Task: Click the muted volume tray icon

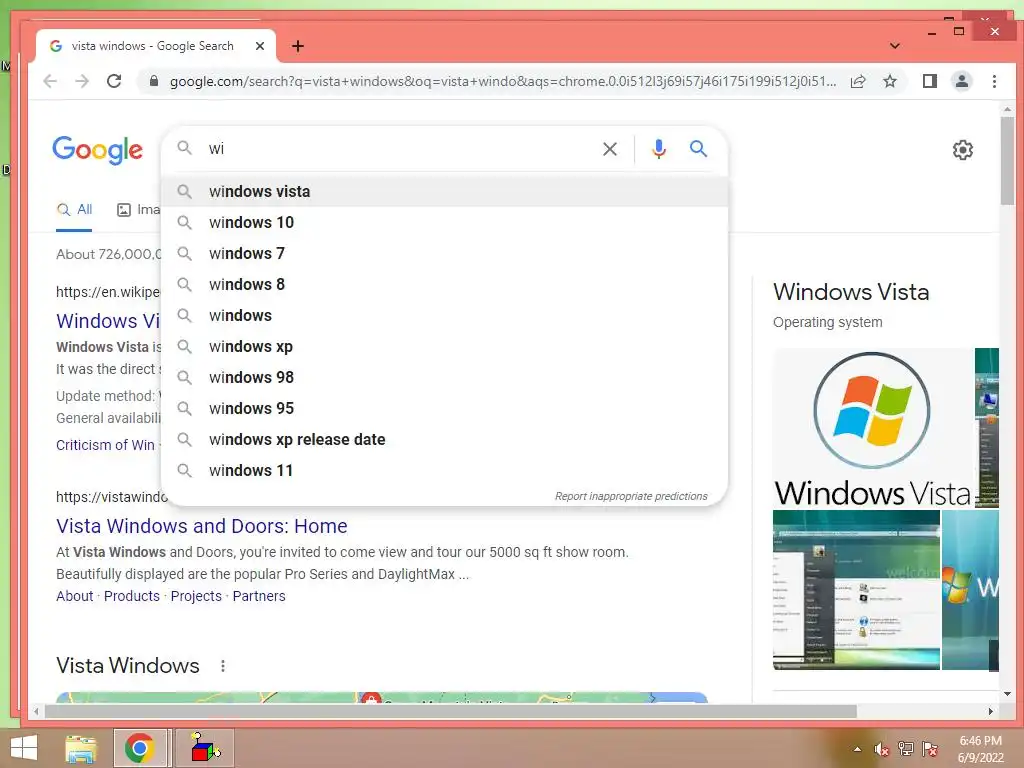Action: 882,750
